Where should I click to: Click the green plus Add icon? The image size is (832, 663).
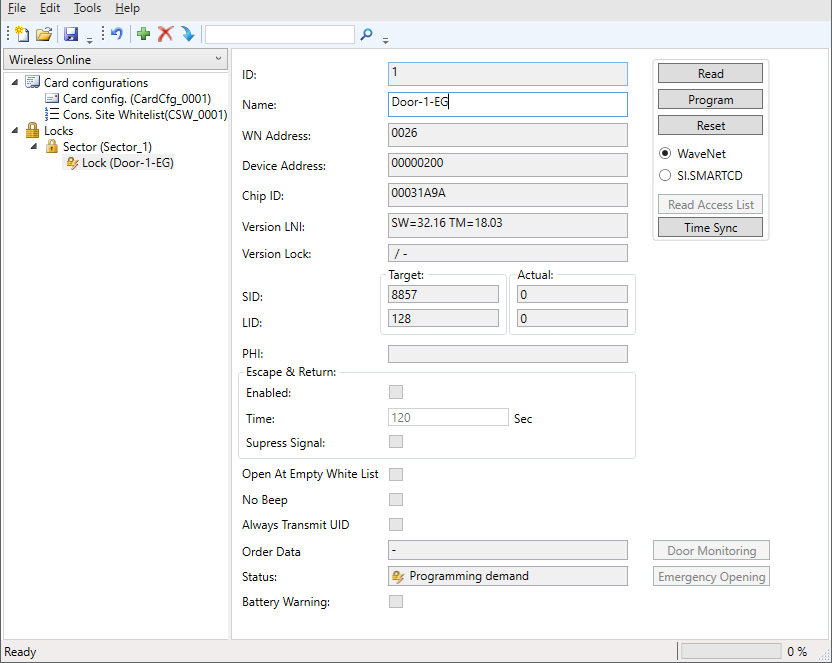tap(144, 35)
